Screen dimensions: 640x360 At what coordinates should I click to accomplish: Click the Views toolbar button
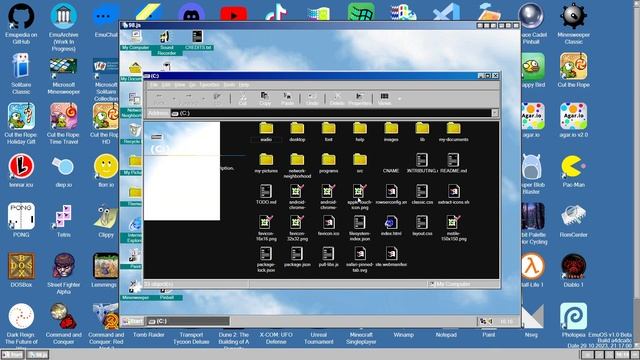pyautogui.click(x=384, y=99)
